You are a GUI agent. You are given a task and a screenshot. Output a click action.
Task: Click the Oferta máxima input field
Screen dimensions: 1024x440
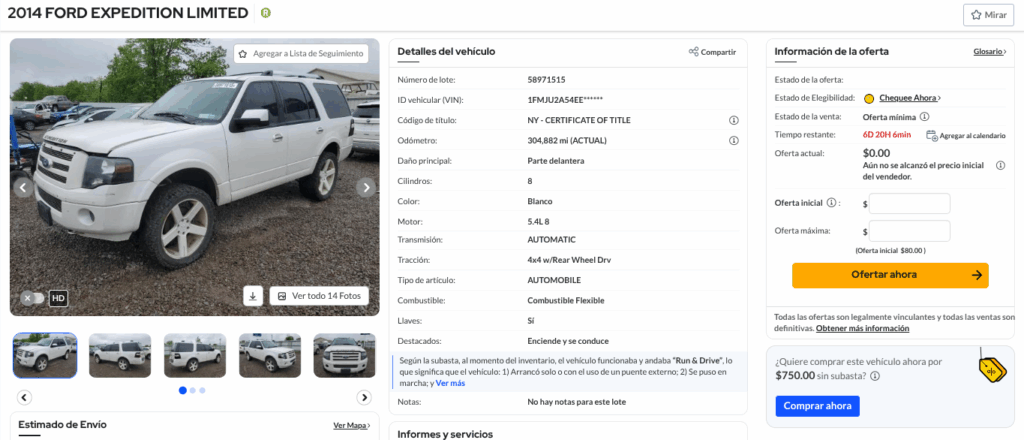909,231
